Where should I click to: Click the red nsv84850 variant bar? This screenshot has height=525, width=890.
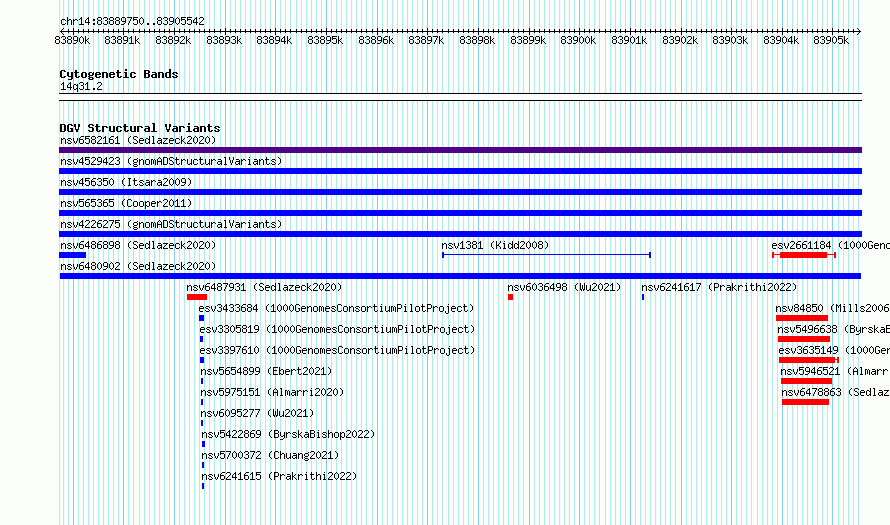click(x=802, y=318)
